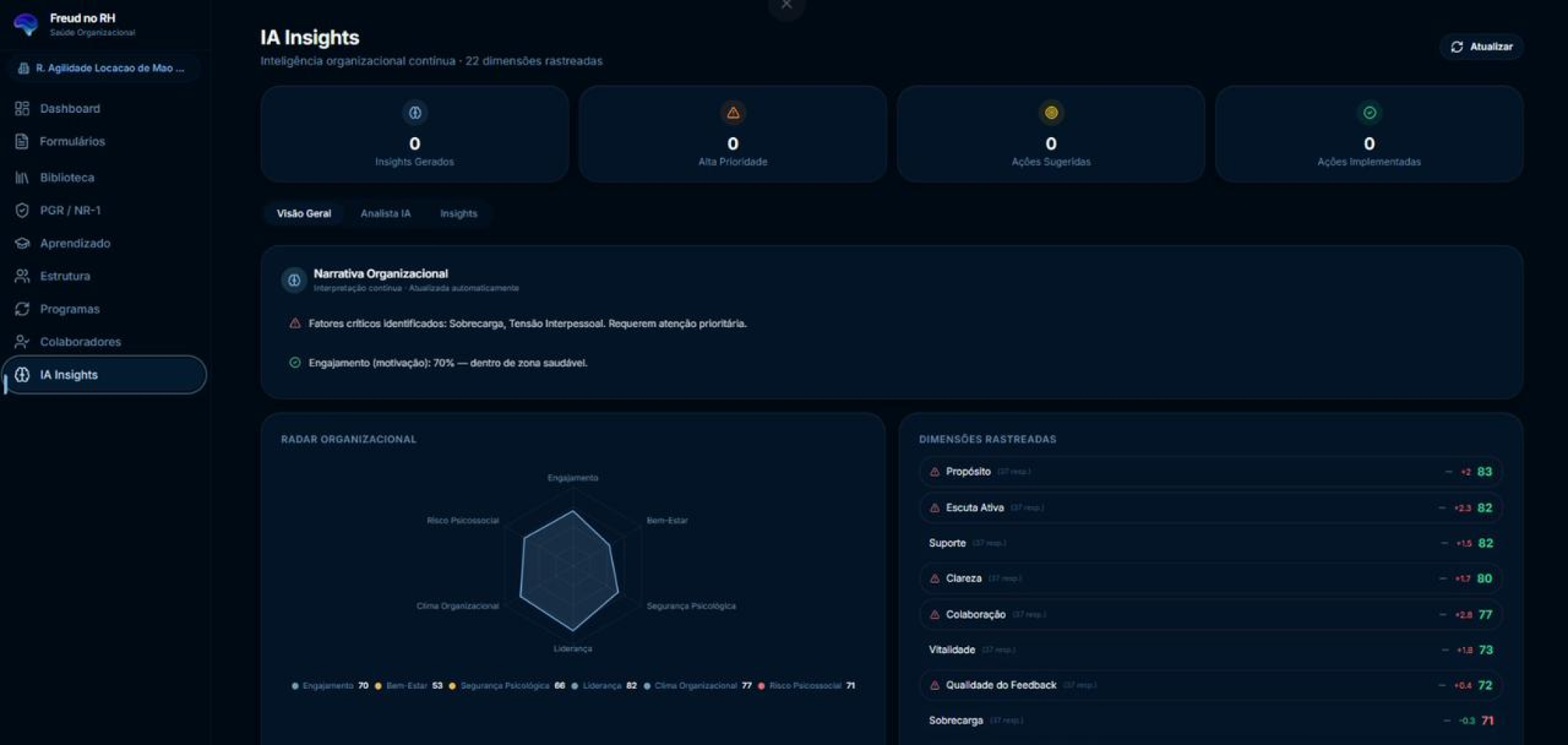
Task: Click the Insights Gerados card
Action: tap(415, 134)
